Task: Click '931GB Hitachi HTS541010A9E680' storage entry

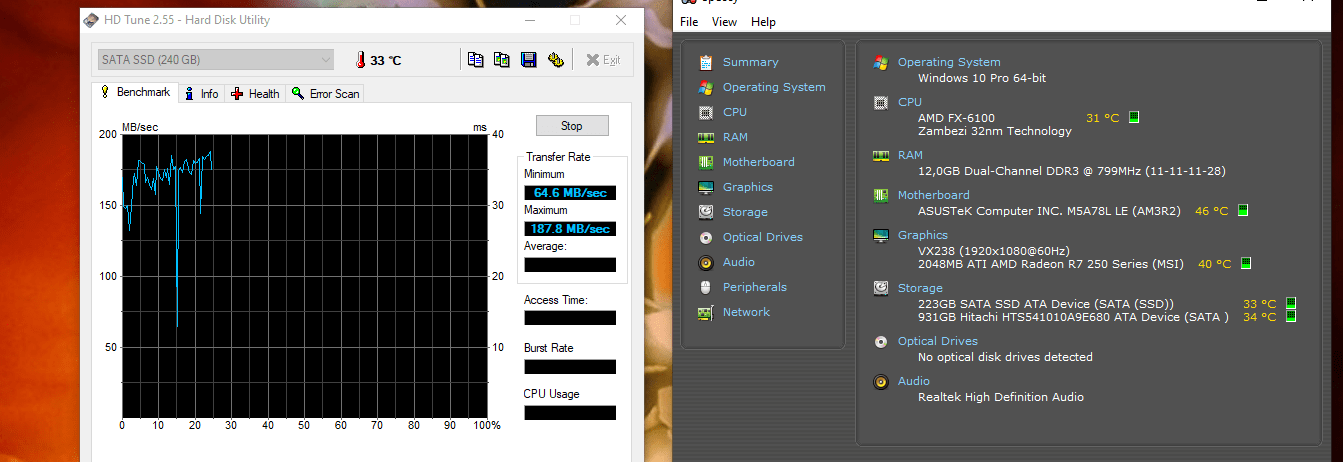Action: tap(1073, 317)
